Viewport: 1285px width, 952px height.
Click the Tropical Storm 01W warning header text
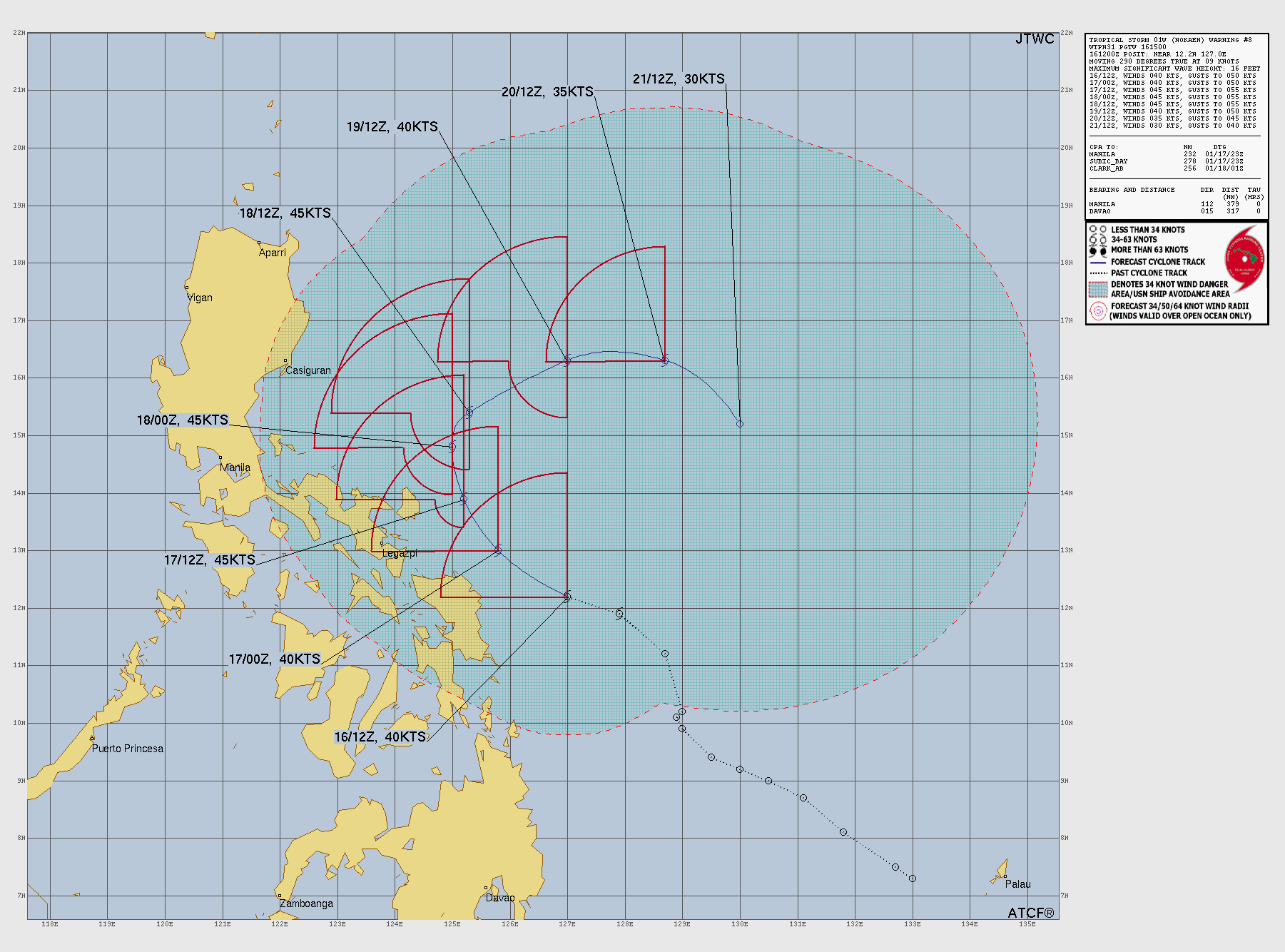(1170, 40)
